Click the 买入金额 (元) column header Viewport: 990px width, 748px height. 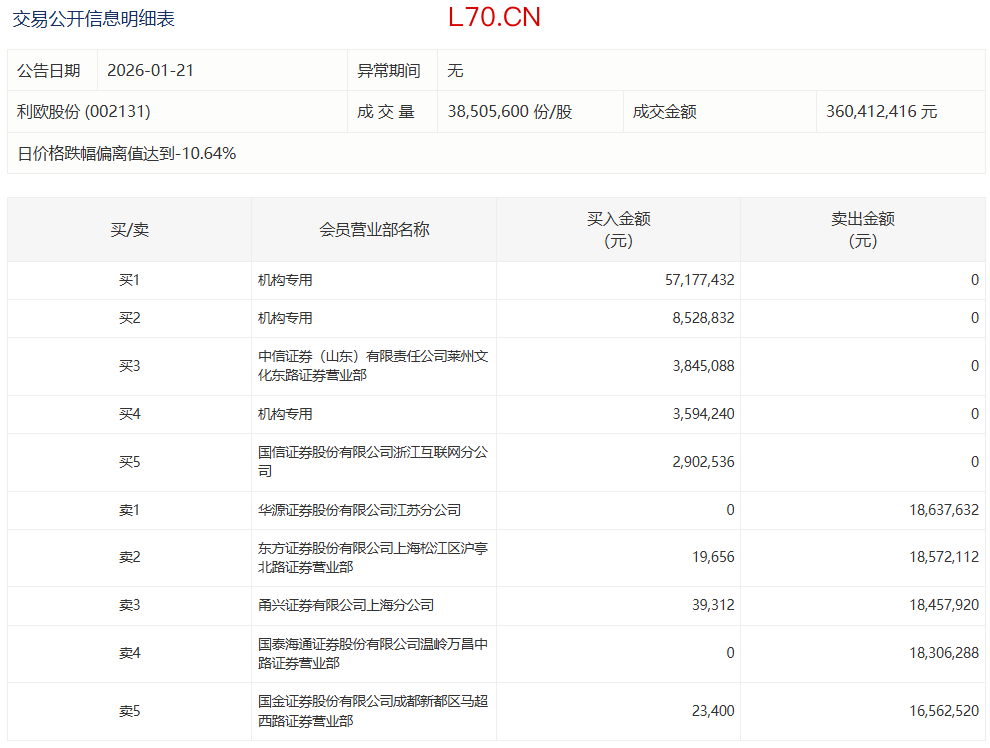[618, 230]
